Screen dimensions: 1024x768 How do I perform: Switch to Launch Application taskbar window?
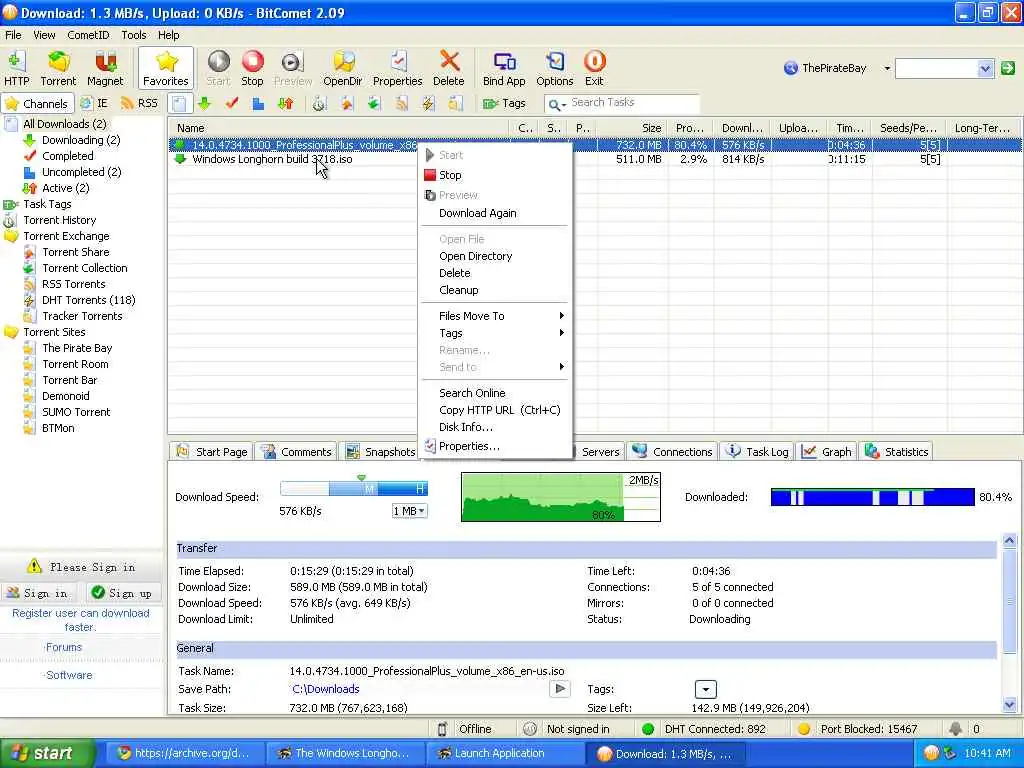504,753
